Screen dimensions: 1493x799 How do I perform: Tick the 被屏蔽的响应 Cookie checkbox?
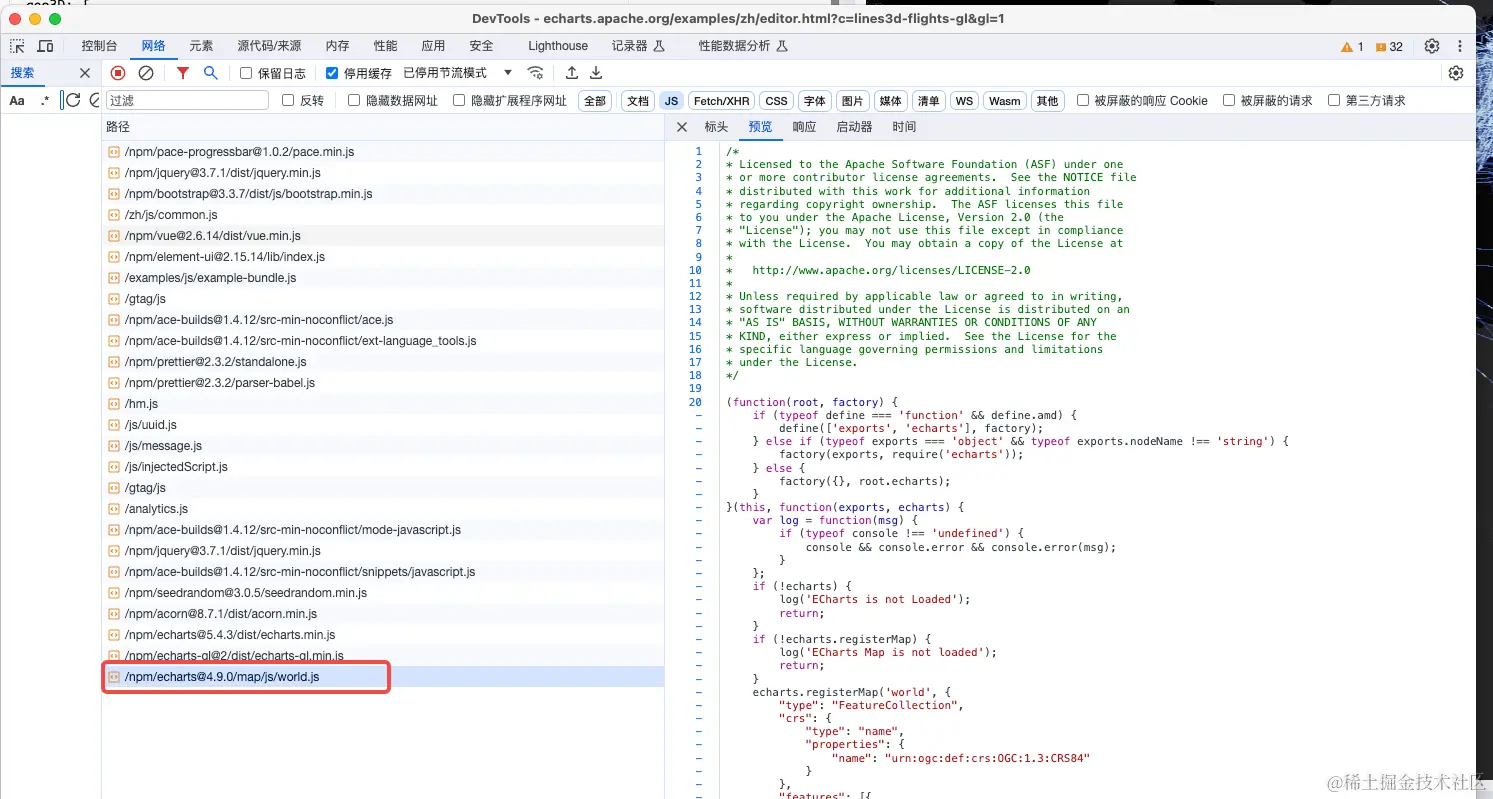pyautogui.click(x=1083, y=100)
